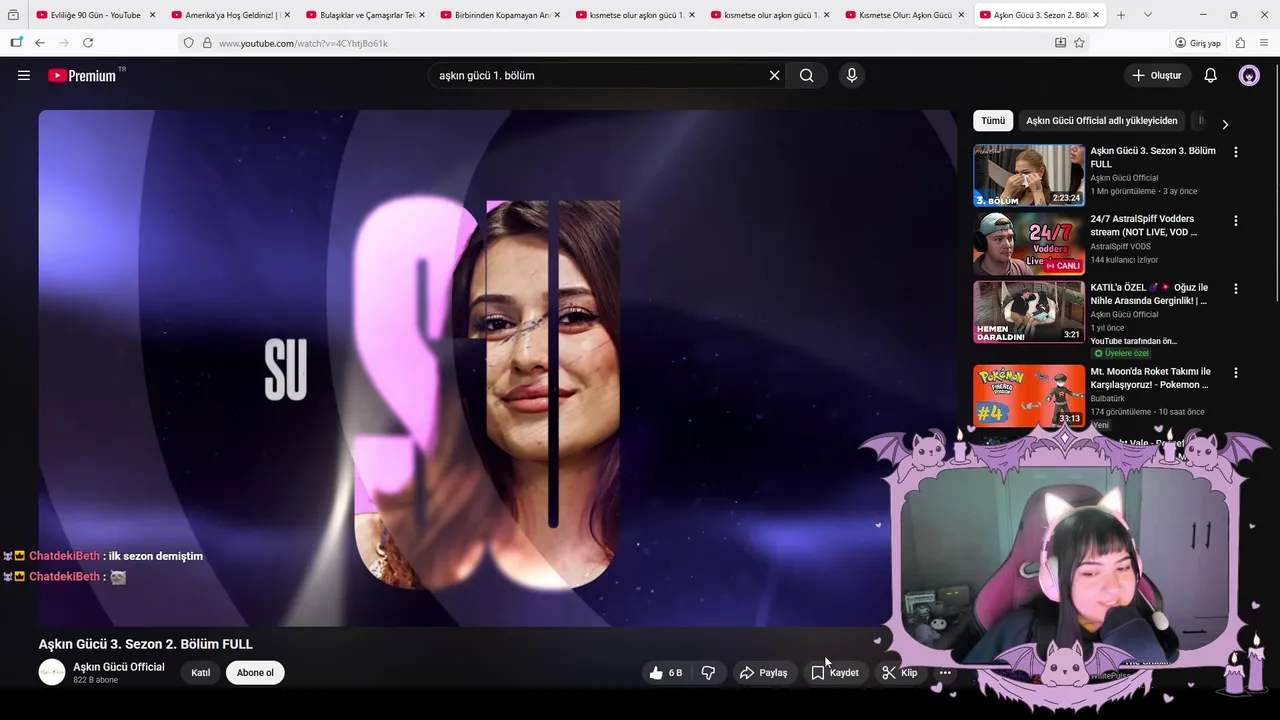The height and width of the screenshot is (720, 1280).
Task: Open options for Mt. Moon'da Roket Takımı video
Action: point(1236,372)
